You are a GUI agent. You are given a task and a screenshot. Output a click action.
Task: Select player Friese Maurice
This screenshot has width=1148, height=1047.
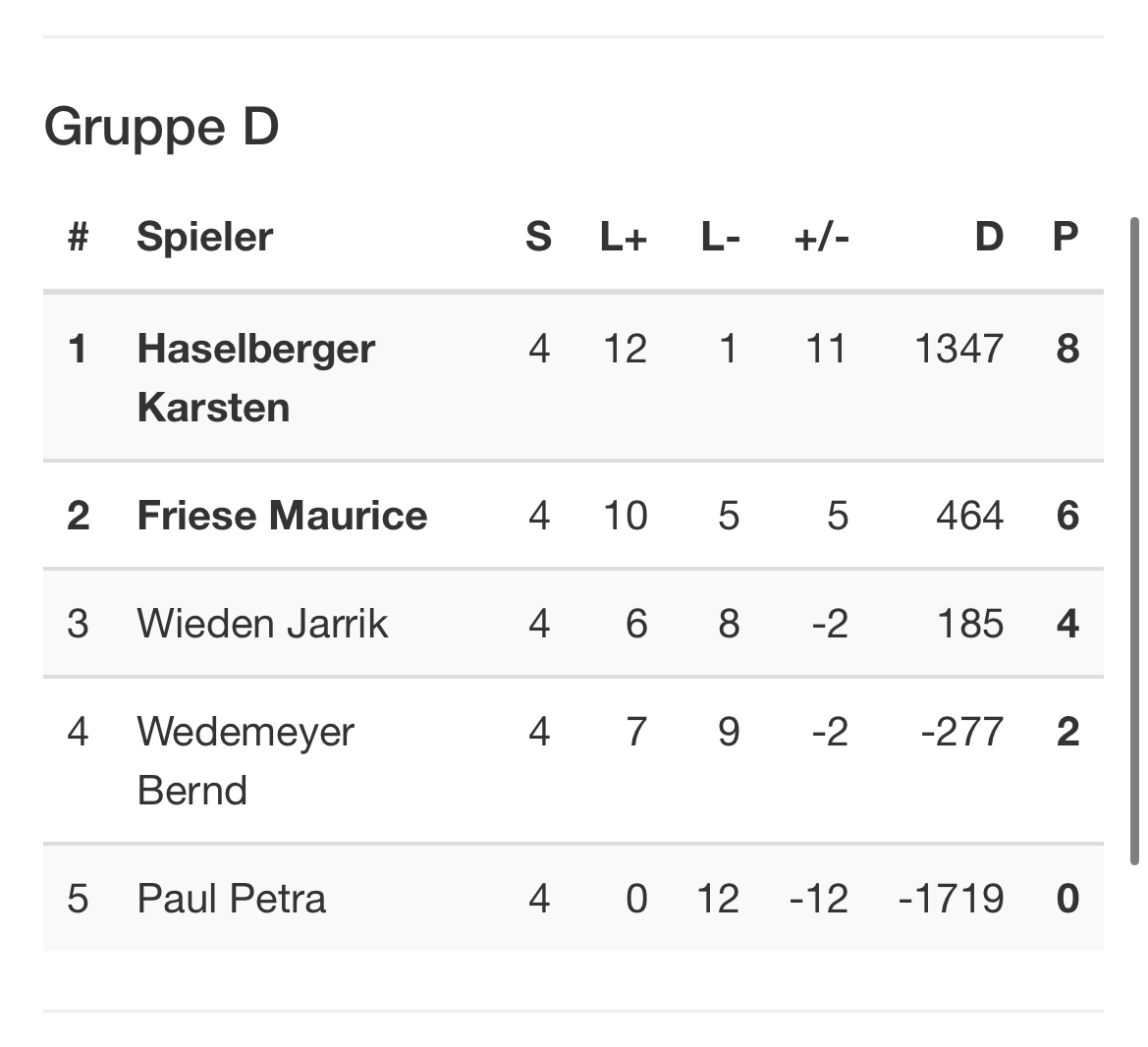click(282, 516)
